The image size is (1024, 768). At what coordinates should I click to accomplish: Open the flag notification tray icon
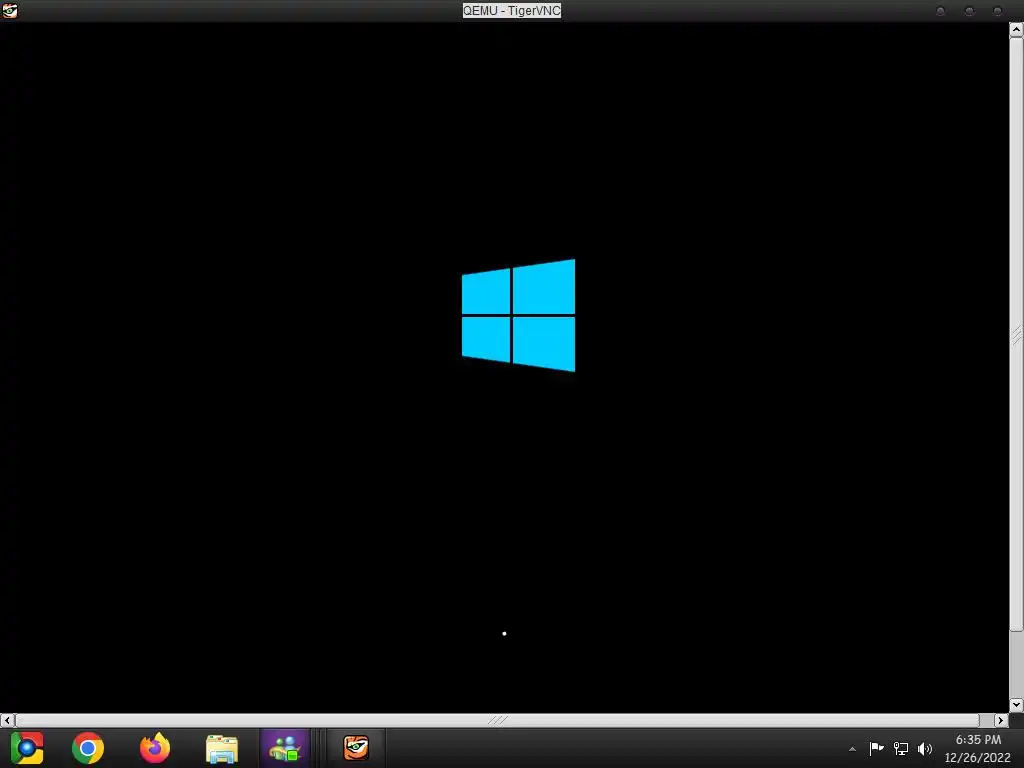(876, 748)
